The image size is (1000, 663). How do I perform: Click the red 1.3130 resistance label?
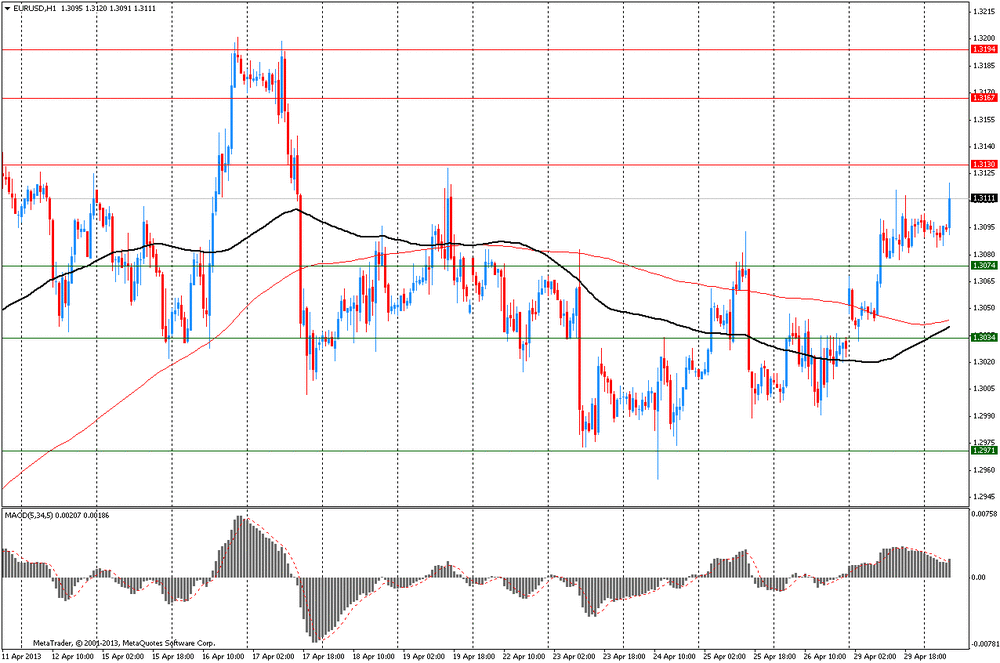point(982,164)
